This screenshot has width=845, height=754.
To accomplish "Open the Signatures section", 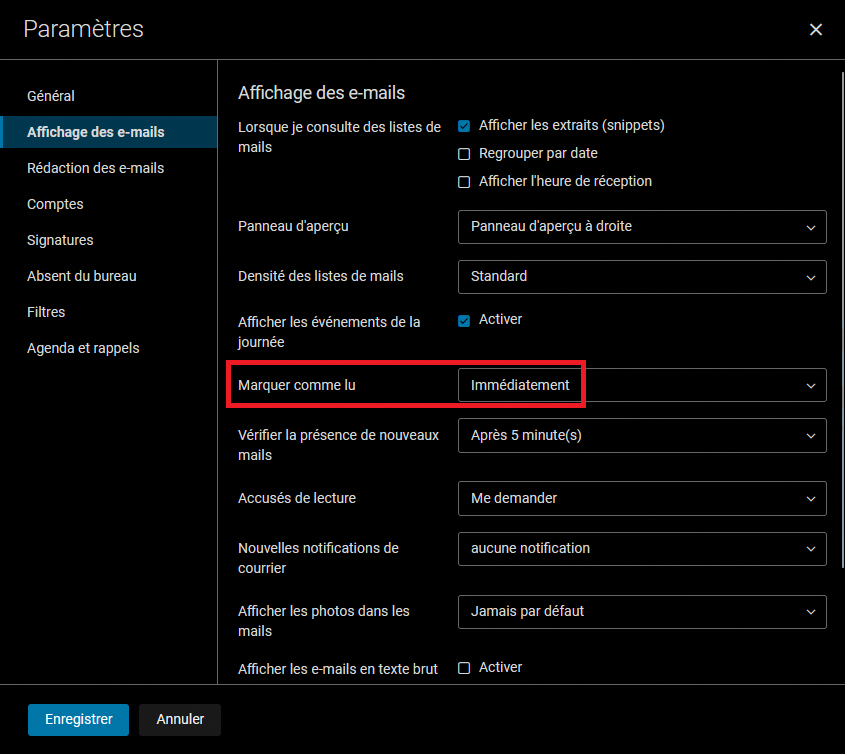I will (x=60, y=240).
